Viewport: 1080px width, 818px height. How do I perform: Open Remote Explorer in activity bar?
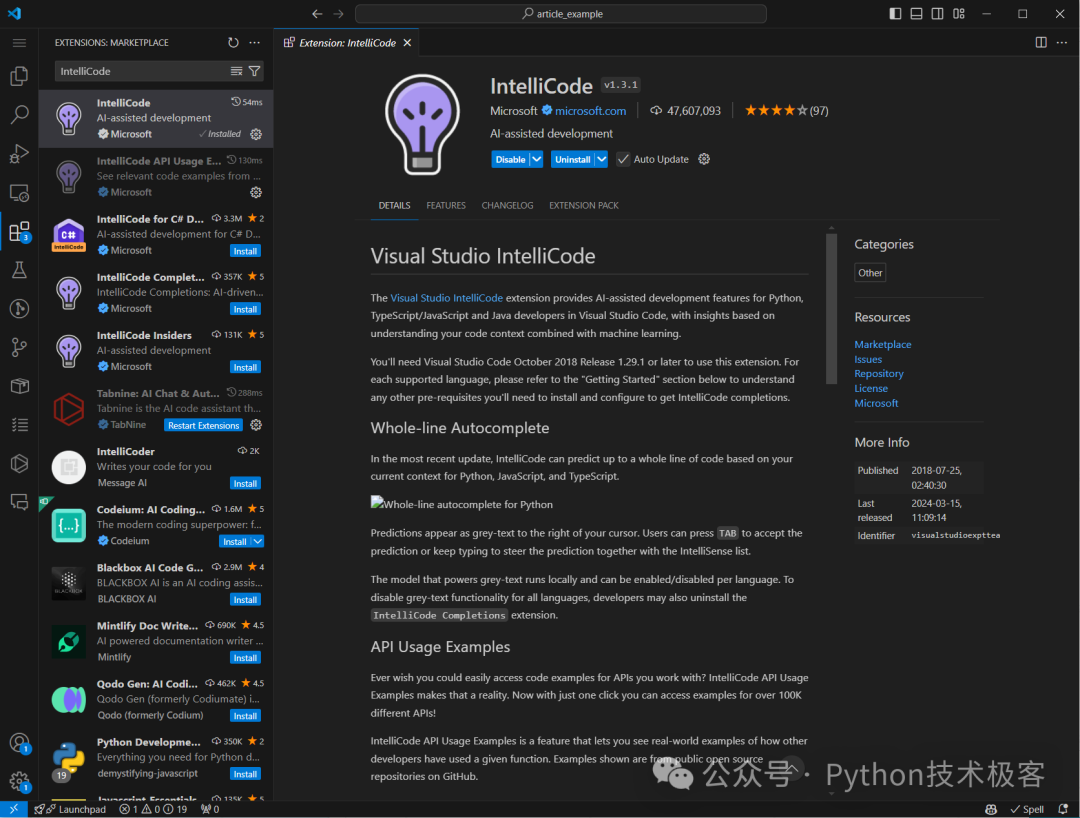[x=19, y=193]
